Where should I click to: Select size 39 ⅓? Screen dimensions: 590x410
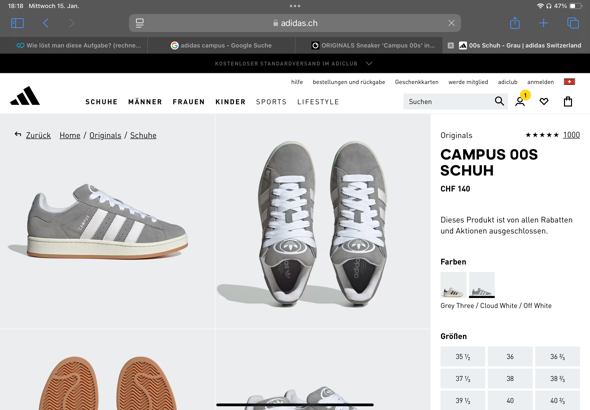coord(462,401)
